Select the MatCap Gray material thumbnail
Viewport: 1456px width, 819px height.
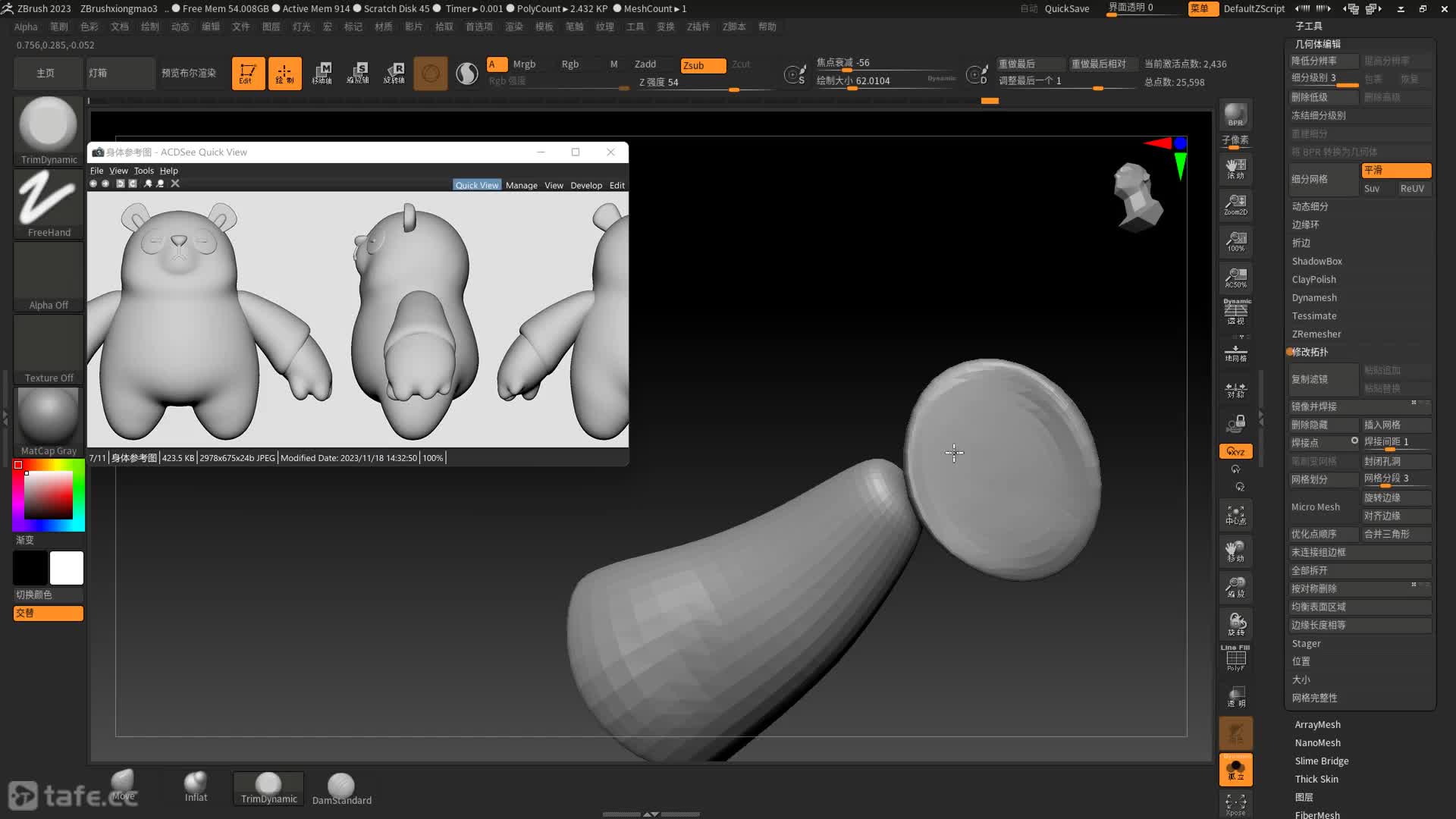point(47,417)
